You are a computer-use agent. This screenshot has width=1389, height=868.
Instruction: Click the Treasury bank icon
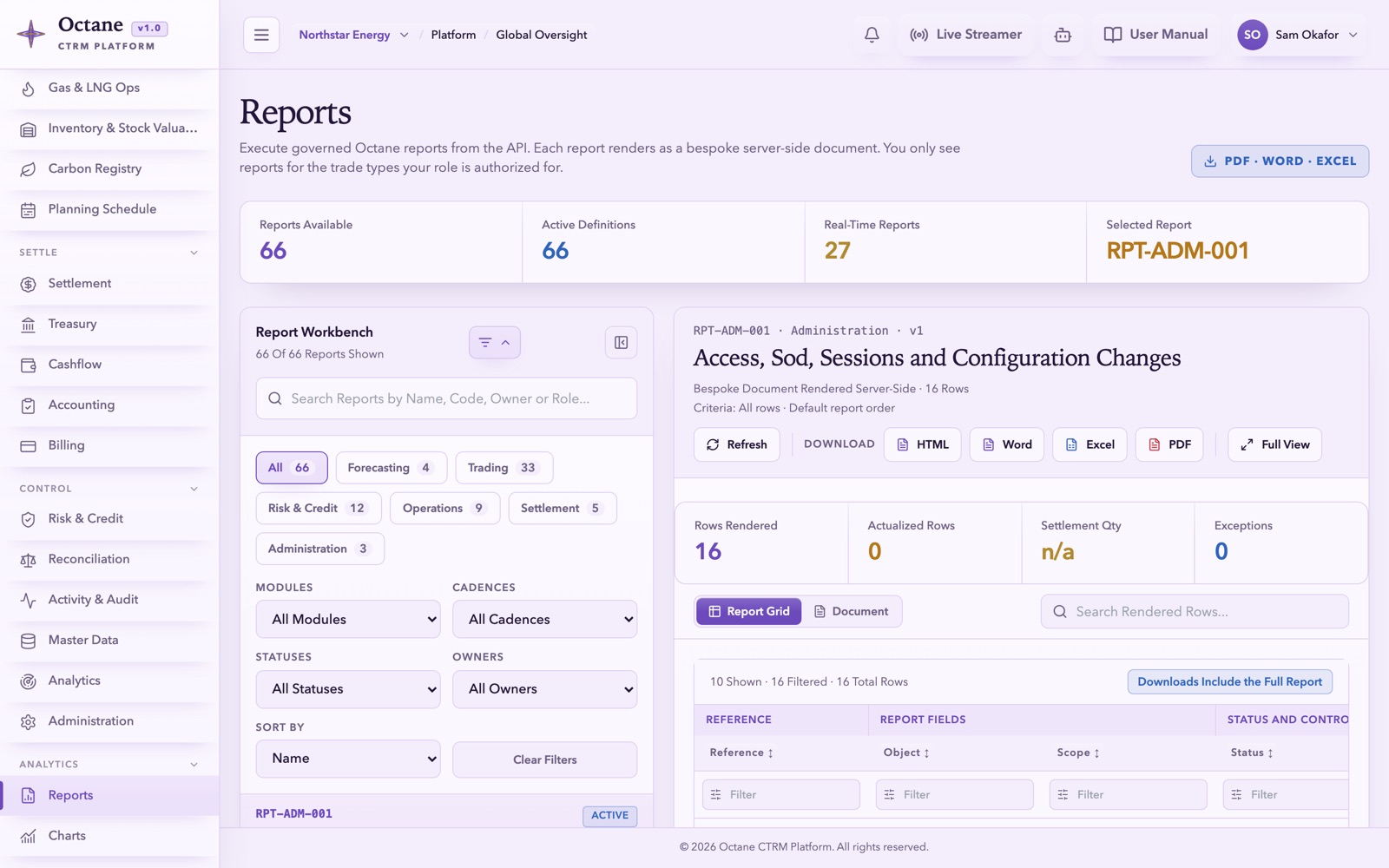tap(28, 325)
